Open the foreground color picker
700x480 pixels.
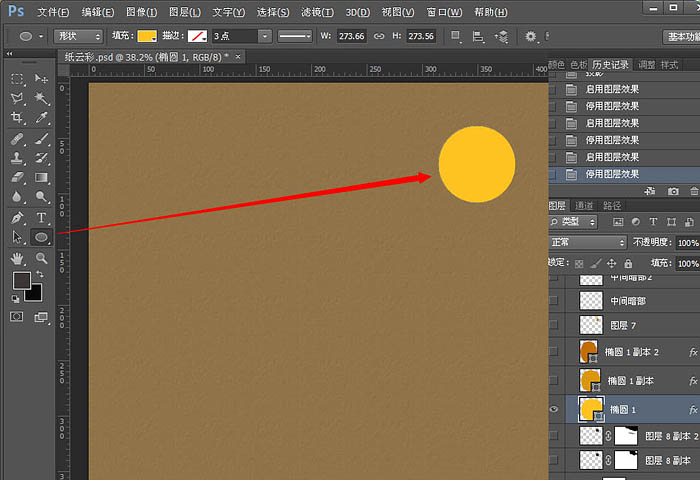21,280
